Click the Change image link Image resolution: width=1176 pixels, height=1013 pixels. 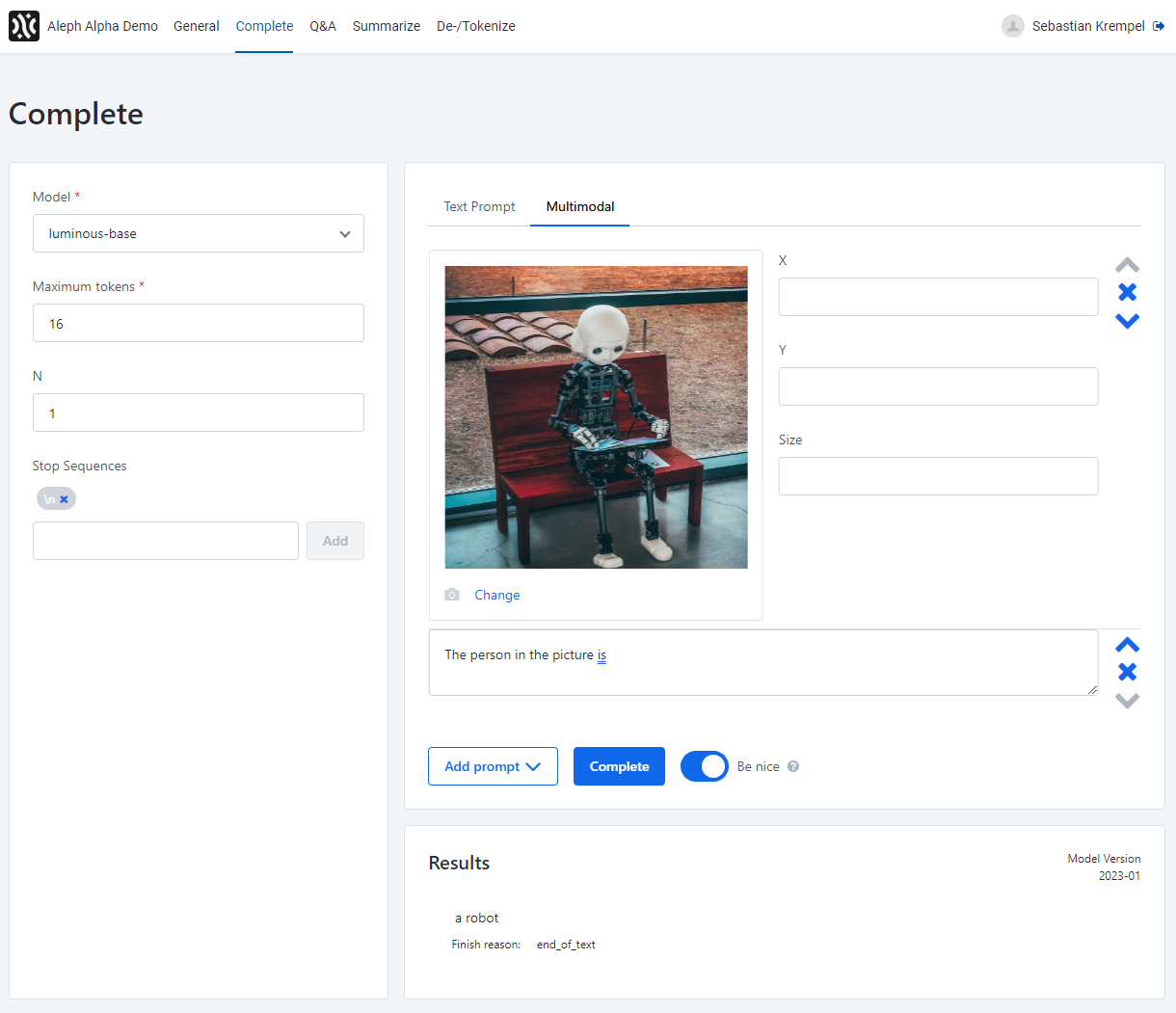coord(496,595)
